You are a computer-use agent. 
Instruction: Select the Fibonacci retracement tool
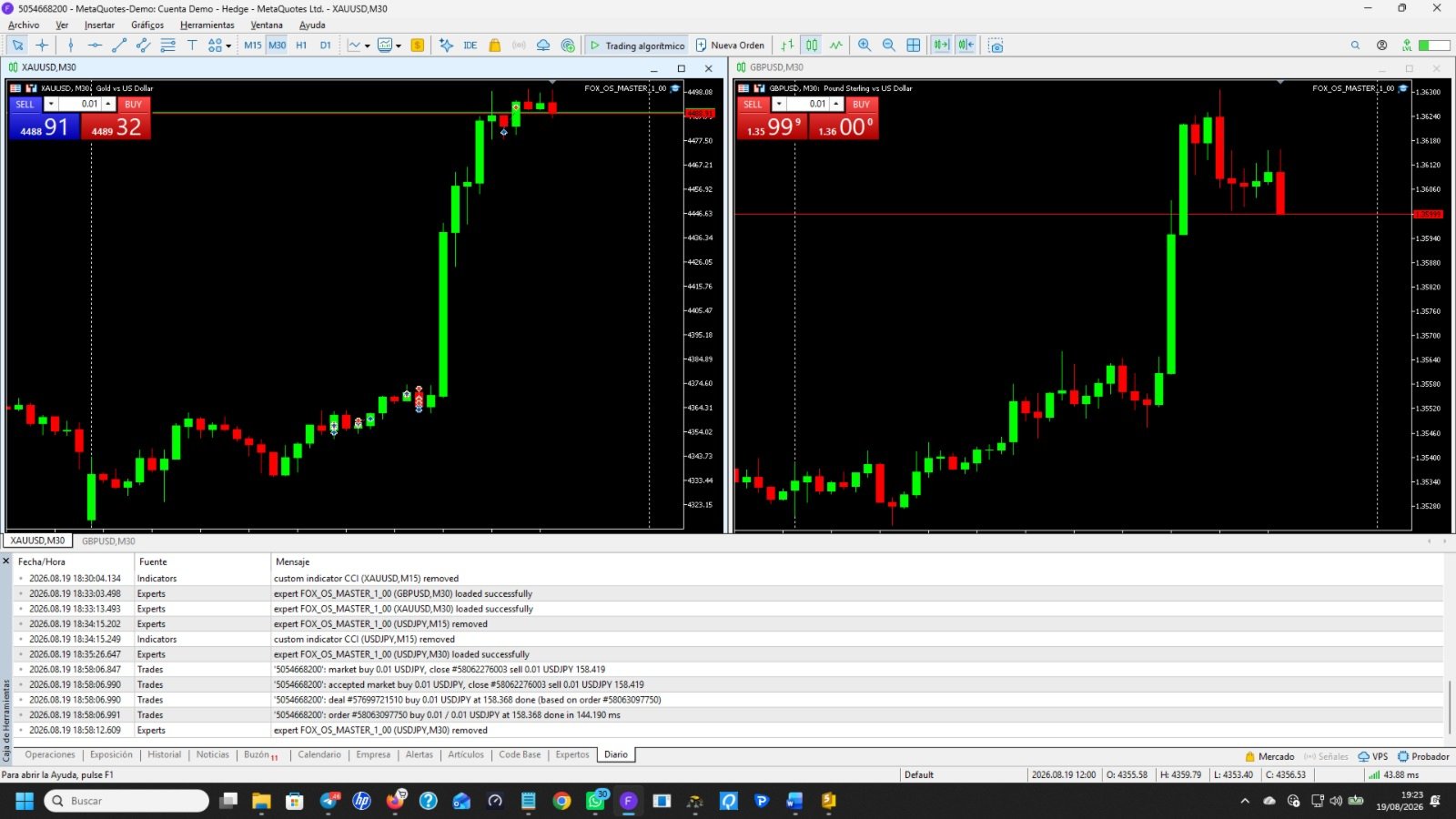click(x=168, y=45)
